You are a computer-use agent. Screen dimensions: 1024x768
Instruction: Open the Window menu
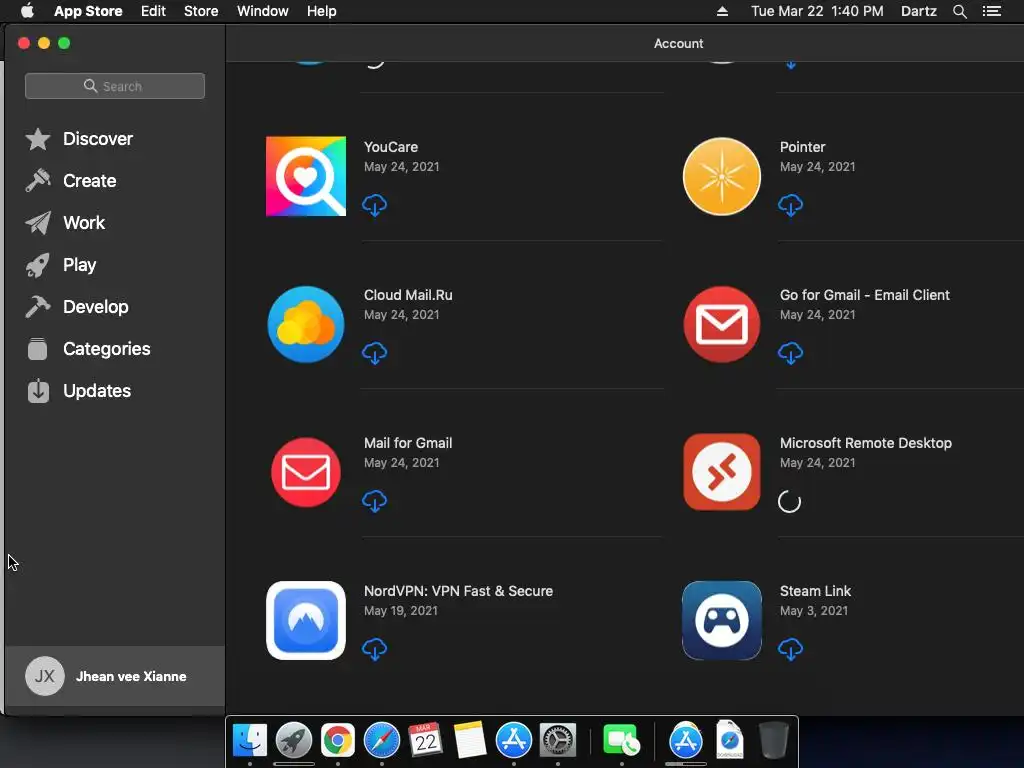tap(263, 11)
